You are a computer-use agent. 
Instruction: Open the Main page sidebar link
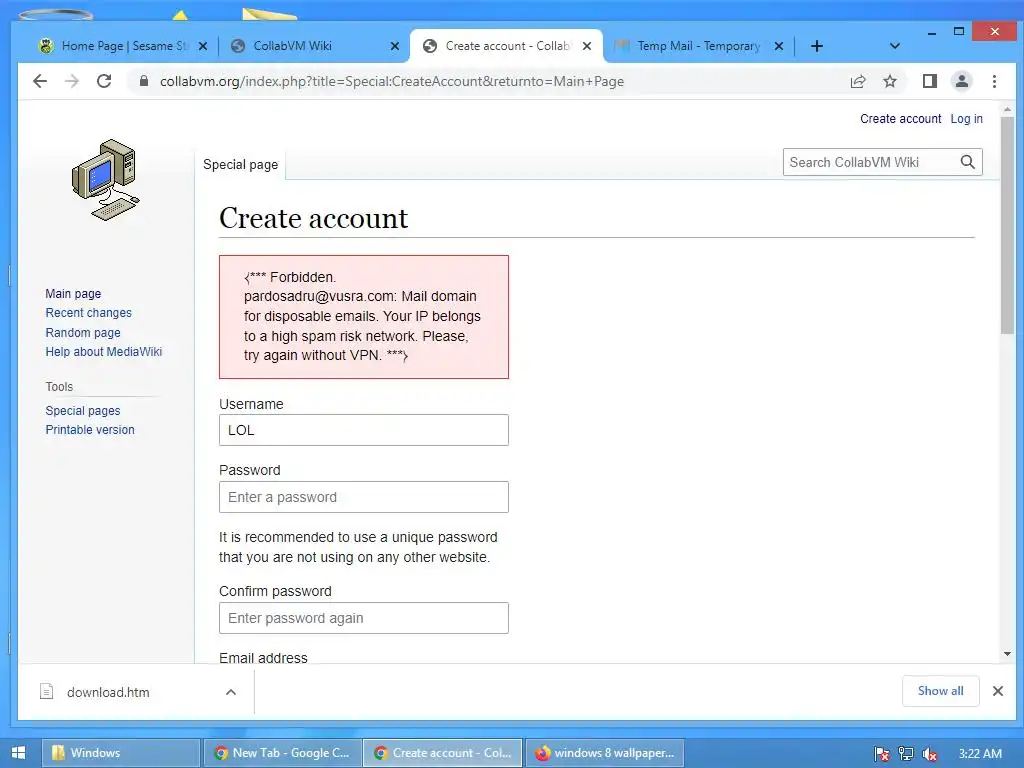(x=73, y=294)
